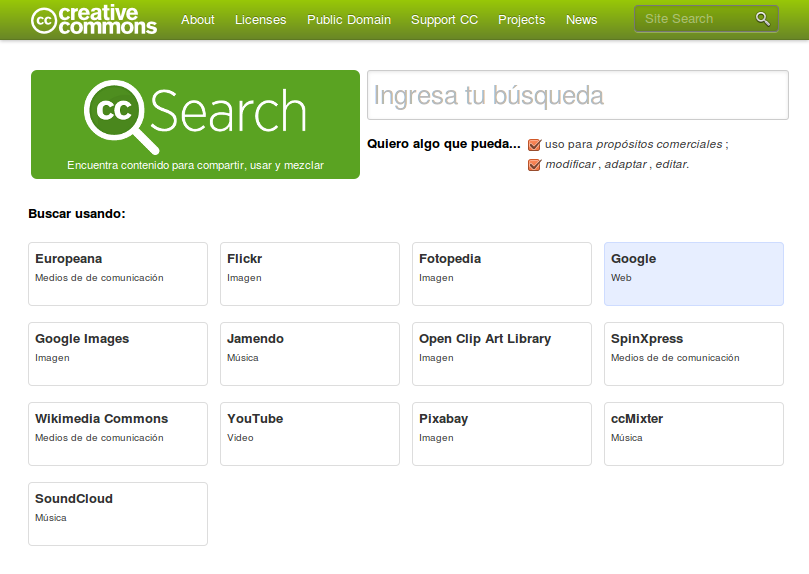
Task: Select the Pixabay image source
Action: pyautogui.click(x=502, y=434)
